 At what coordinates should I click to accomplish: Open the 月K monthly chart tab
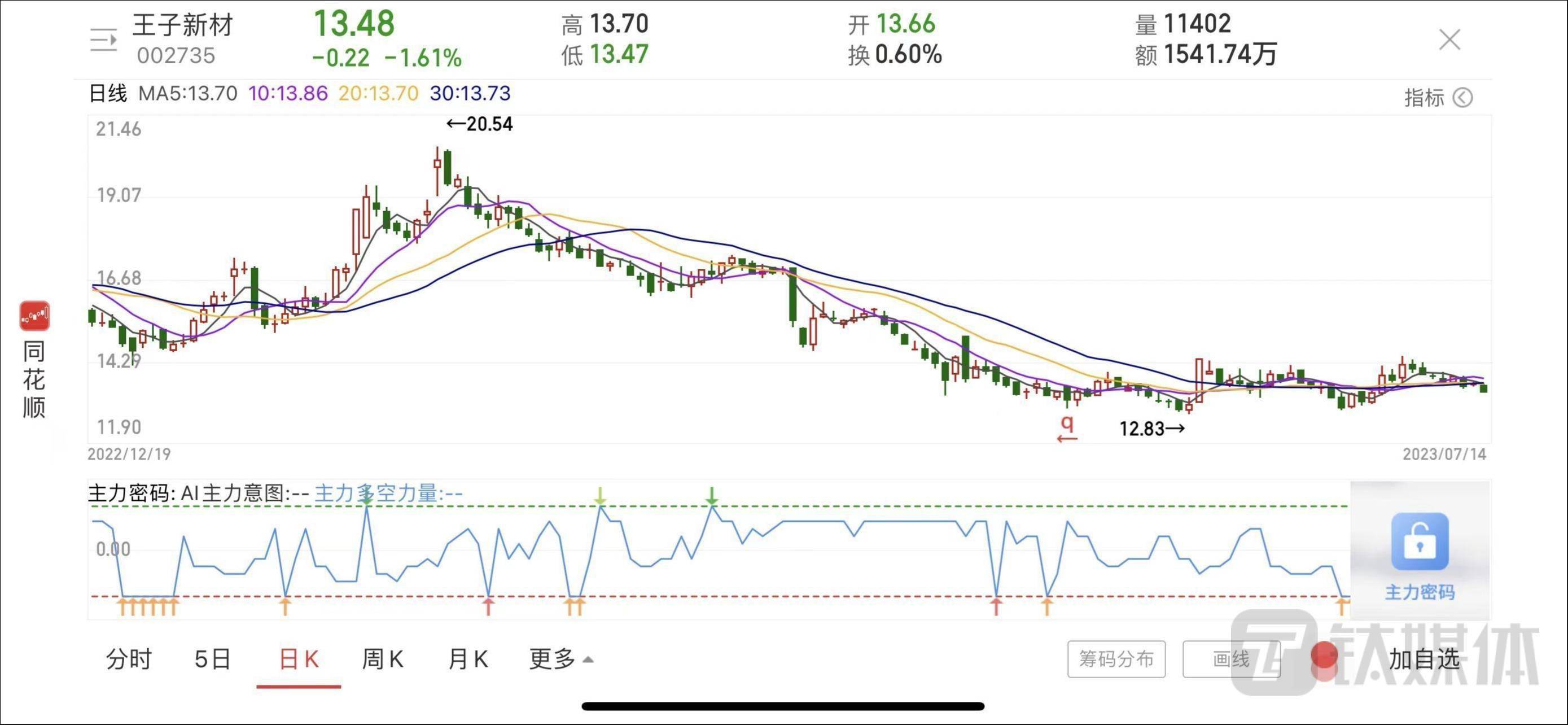click(467, 660)
